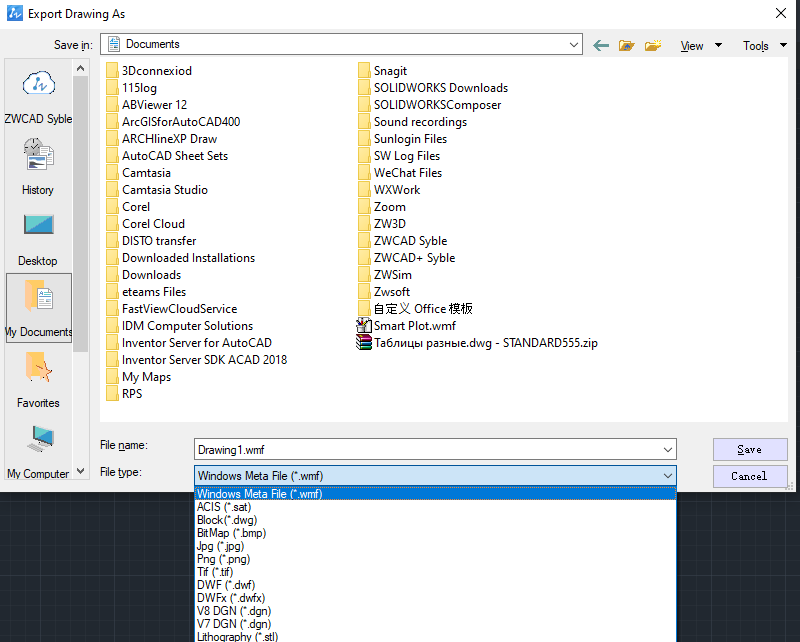Select Png (*.png) file type
Screen dimensions: 800x642
tap(436, 559)
